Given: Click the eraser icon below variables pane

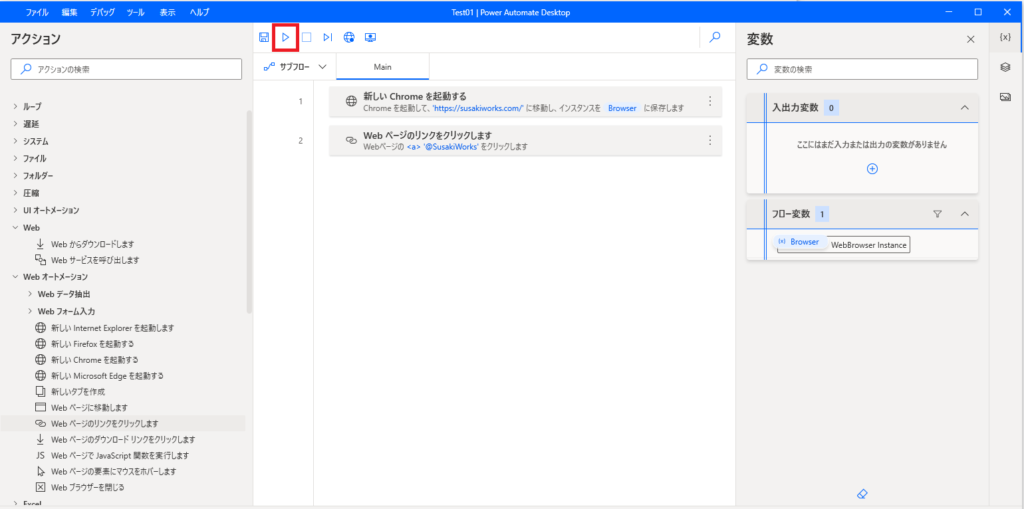Looking at the screenshot, I should click(x=861, y=493).
